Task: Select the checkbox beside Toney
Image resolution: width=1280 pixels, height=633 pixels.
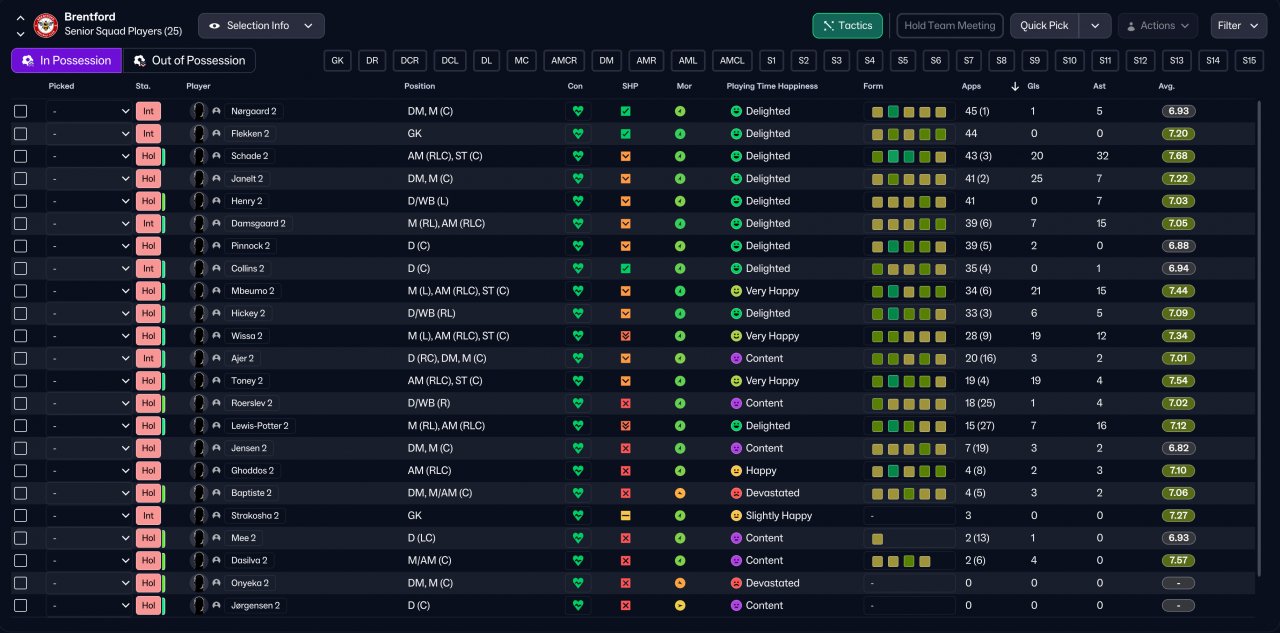Action: [x=21, y=381]
